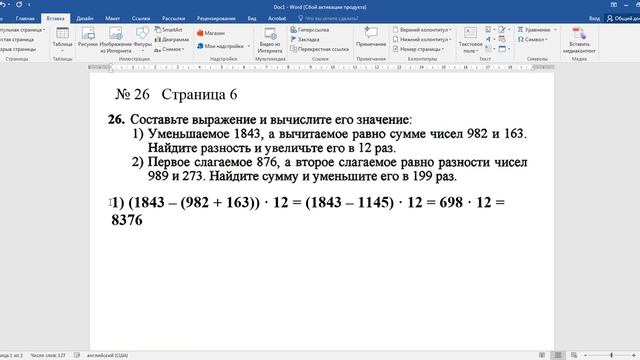Image resolution: width=640 pixels, height=360 pixels.
Task: Click the heading text № 26 Страница 6
Action: tap(176, 95)
